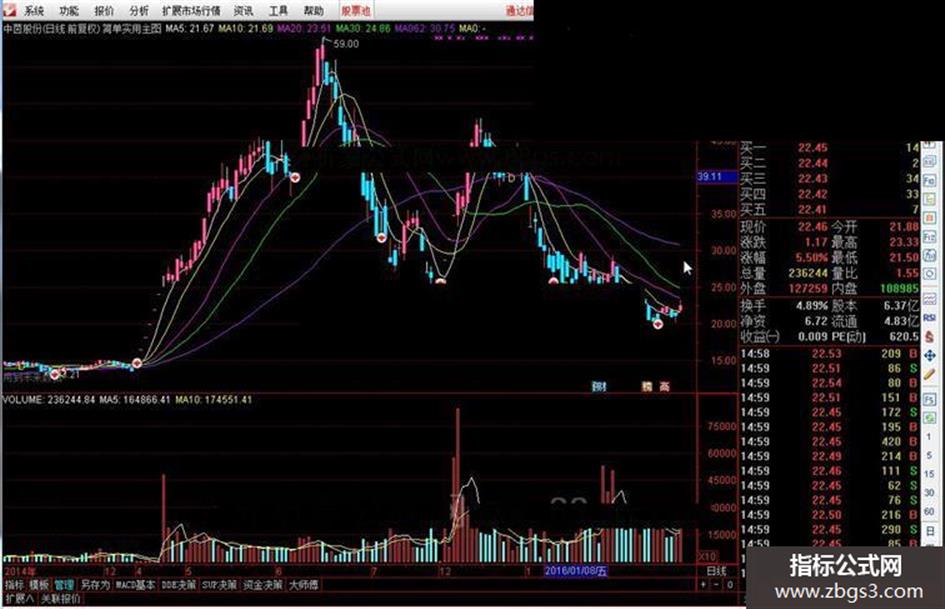Click the 指标 tab

(14, 585)
